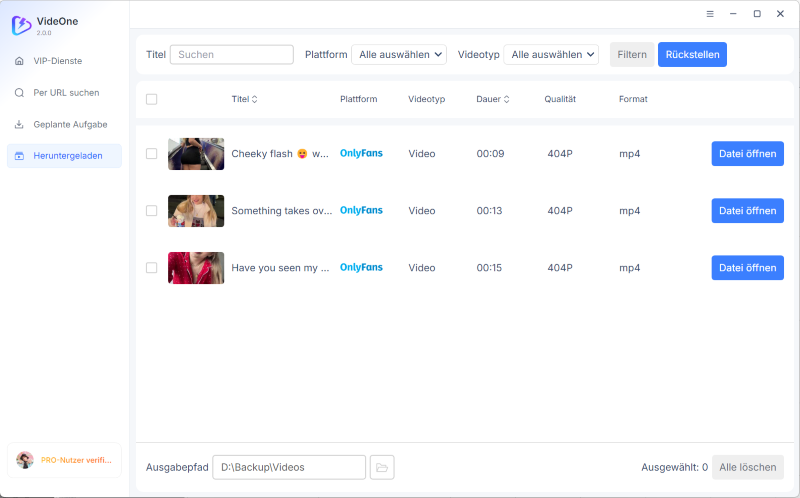Click the Videotyp column header

(427, 99)
